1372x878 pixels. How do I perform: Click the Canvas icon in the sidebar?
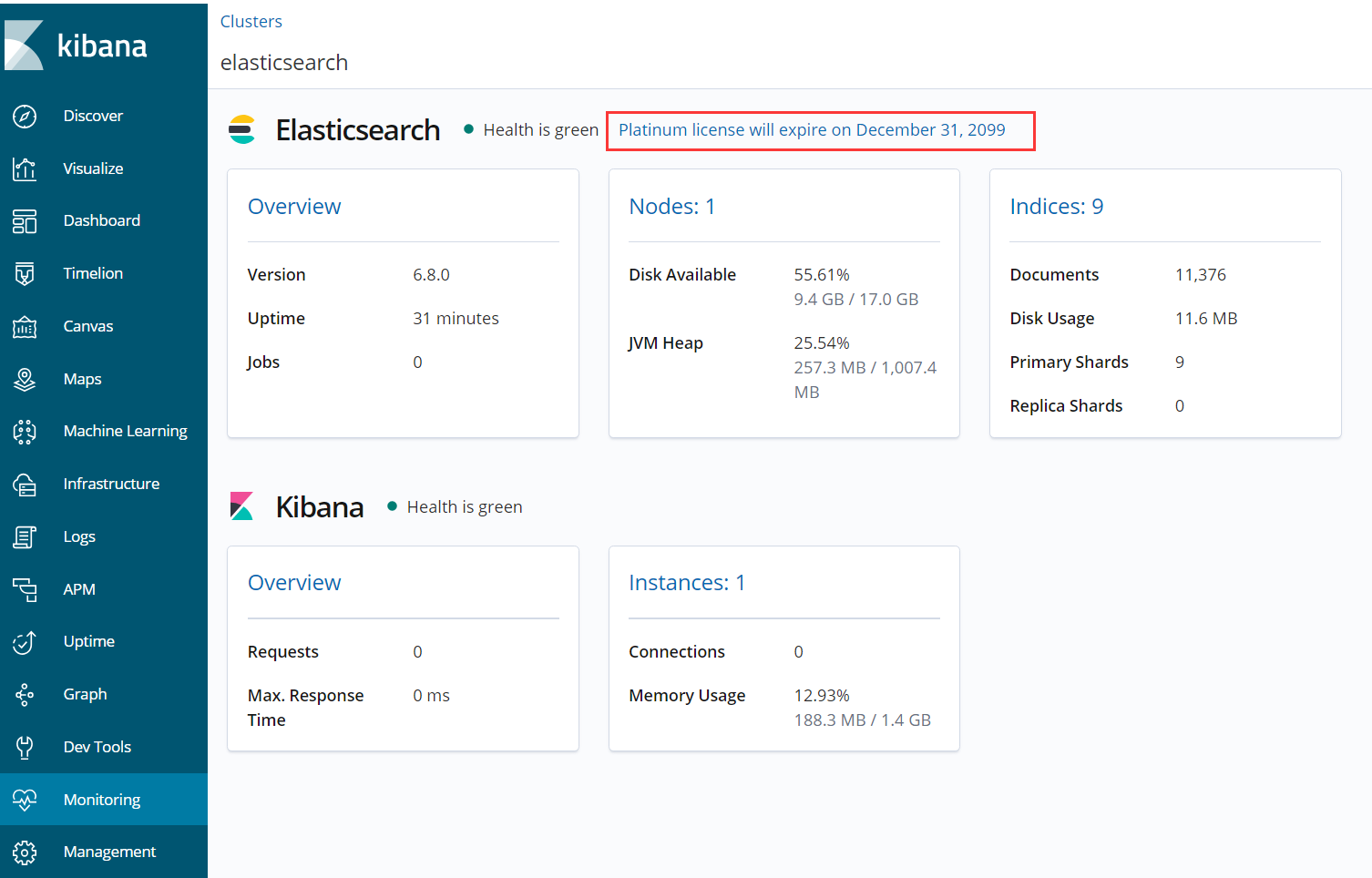pos(25,326)
